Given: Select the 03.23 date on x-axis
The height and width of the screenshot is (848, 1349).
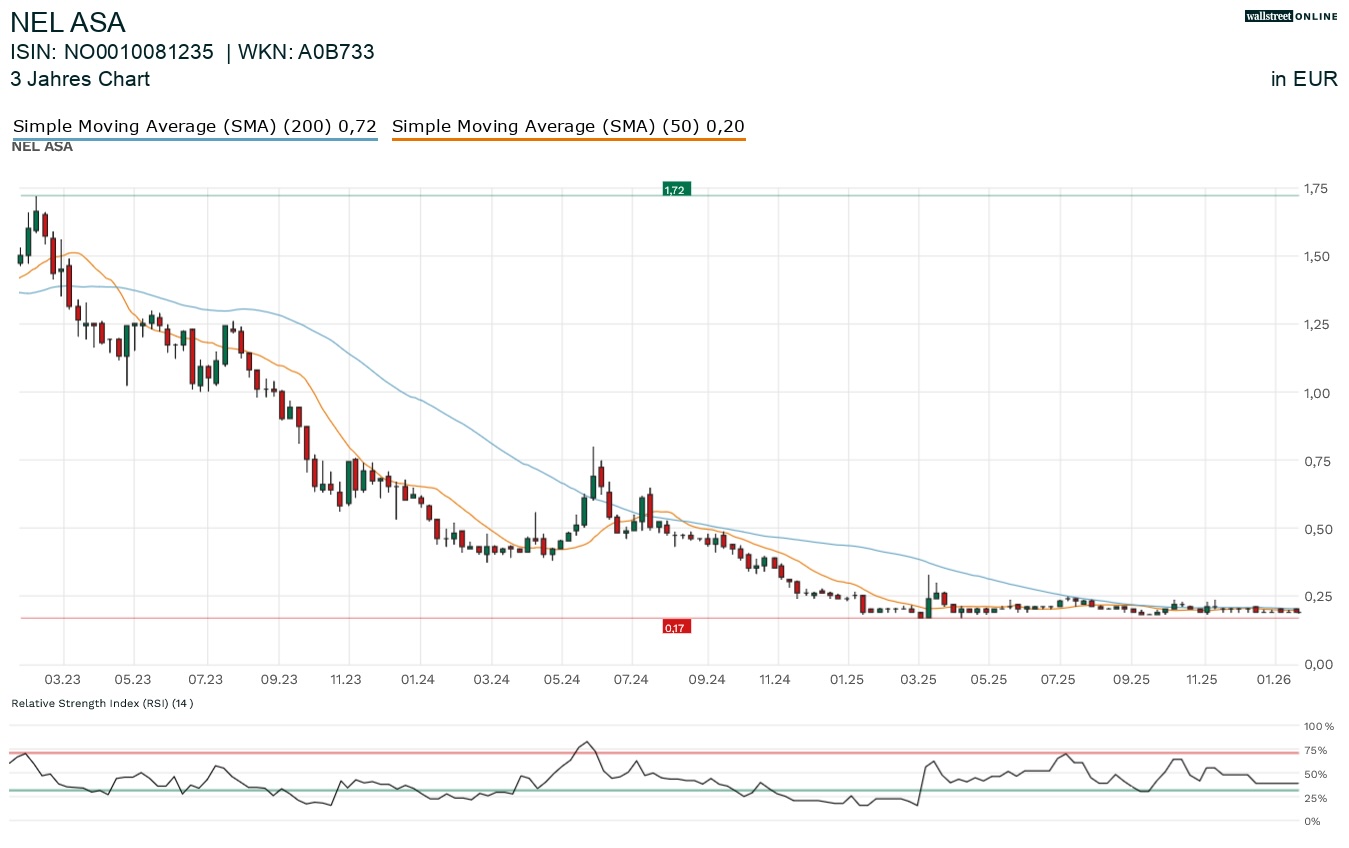Looking at the screenshot, I should click(63, 680).
